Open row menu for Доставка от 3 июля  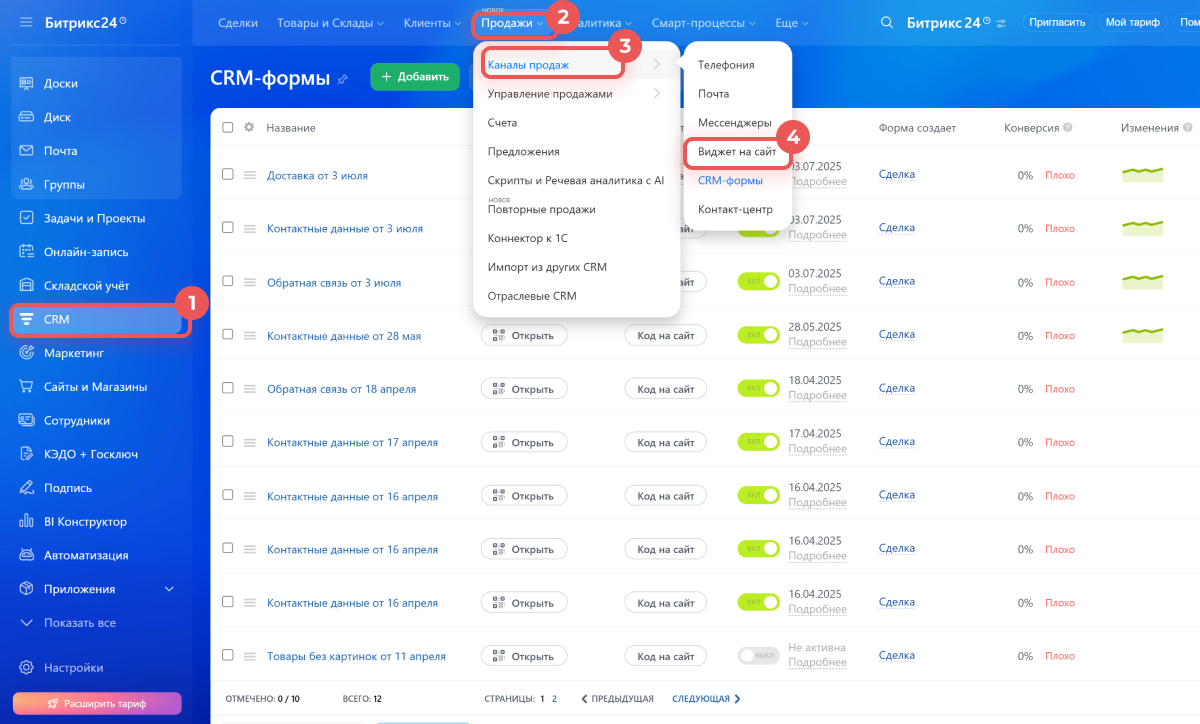(251, 175)
